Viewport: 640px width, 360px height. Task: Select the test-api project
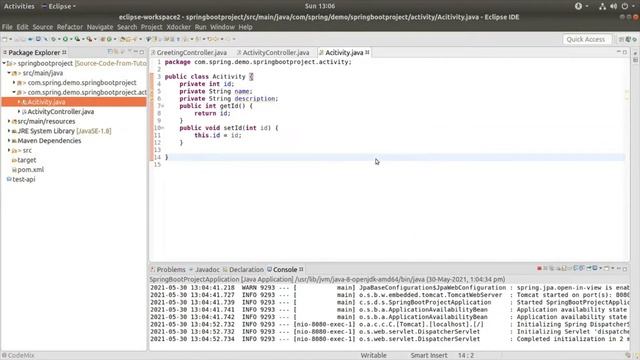click(24, 179)
